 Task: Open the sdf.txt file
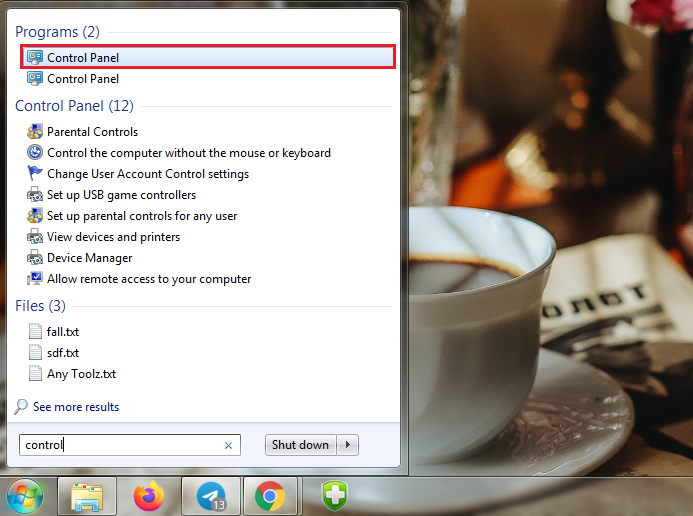coord(62,353)
